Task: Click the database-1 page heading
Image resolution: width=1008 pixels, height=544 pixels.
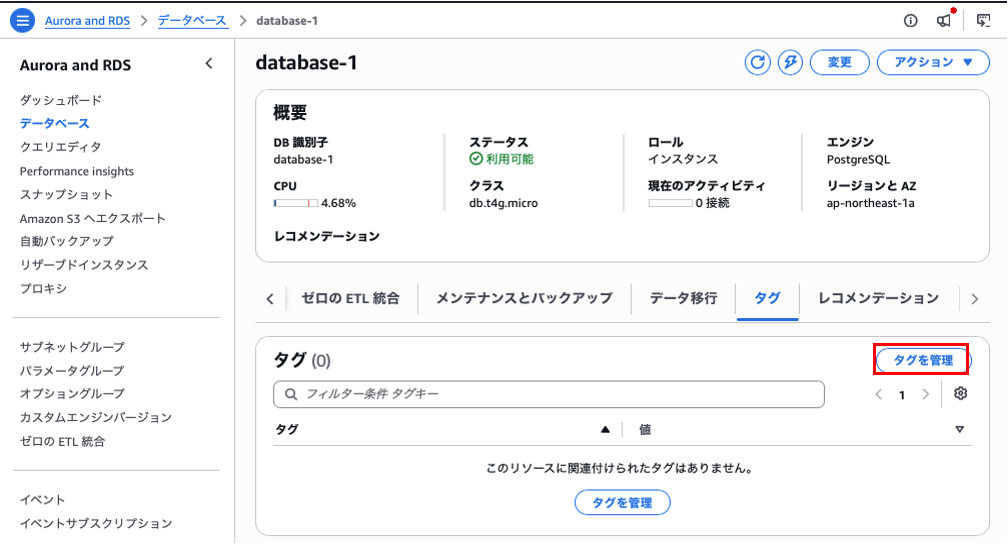Action: point(306,62)
